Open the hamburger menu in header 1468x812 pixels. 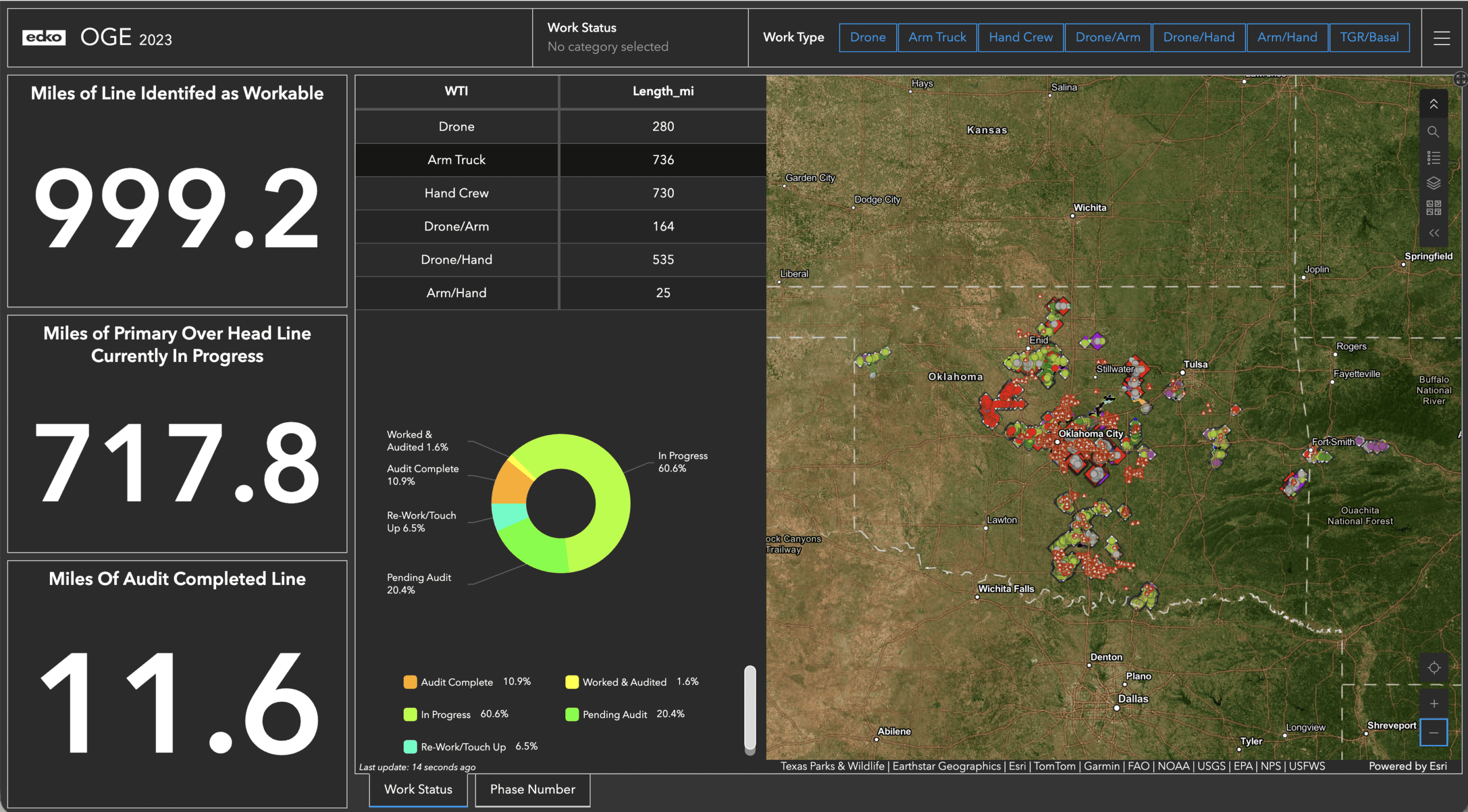point(1442,38)
